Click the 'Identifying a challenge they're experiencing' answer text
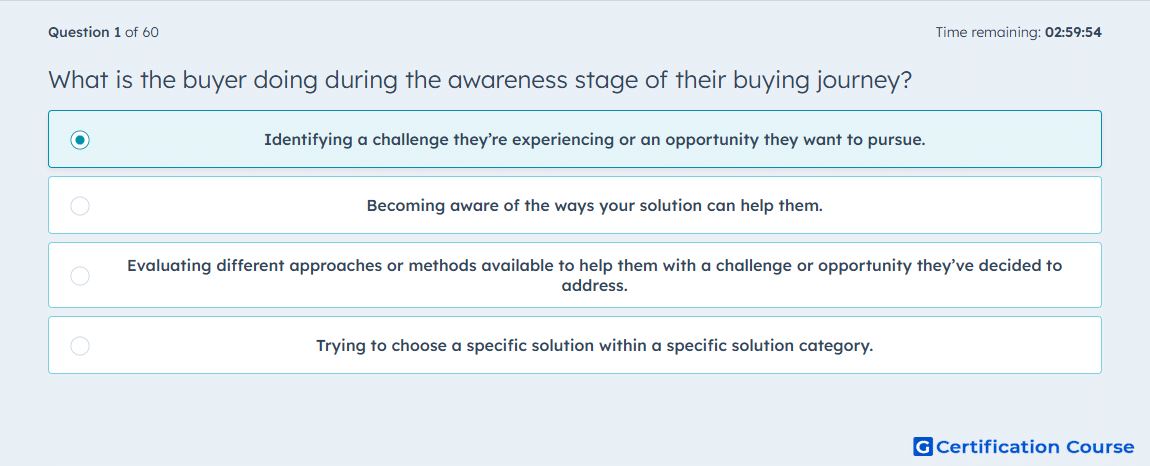Screen dimensions: 1150x466 [594, 139]
